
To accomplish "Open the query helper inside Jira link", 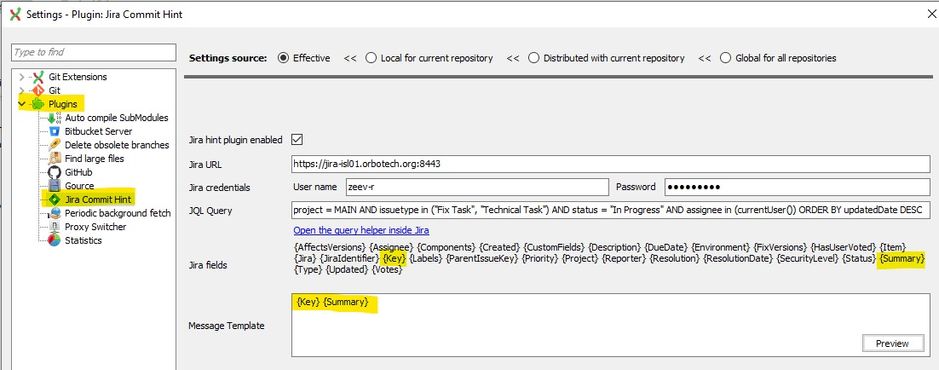I will (x=361, y=231).
